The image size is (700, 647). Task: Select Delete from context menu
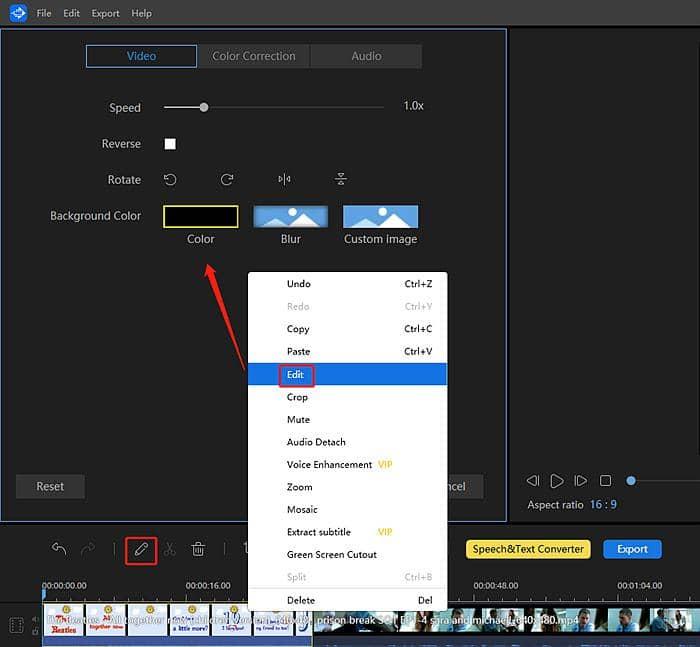[x=347, y=600]
